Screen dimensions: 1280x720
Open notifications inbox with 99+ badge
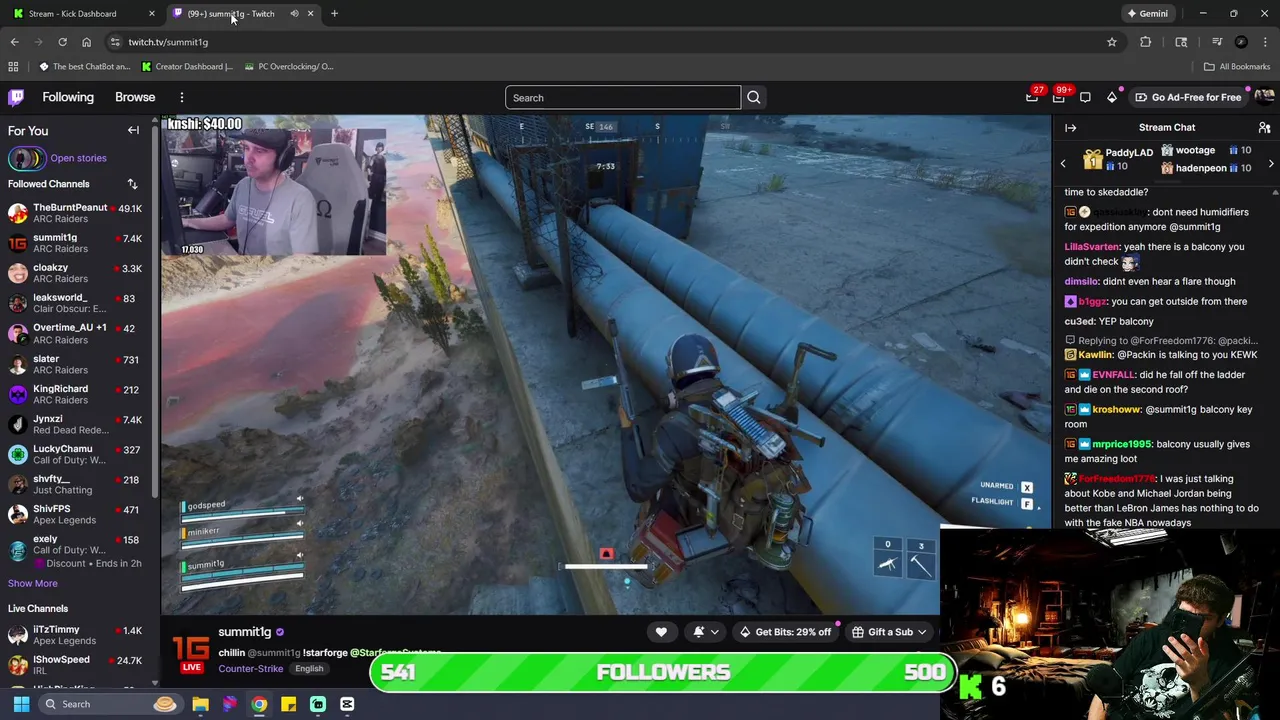pos(1058,97)
